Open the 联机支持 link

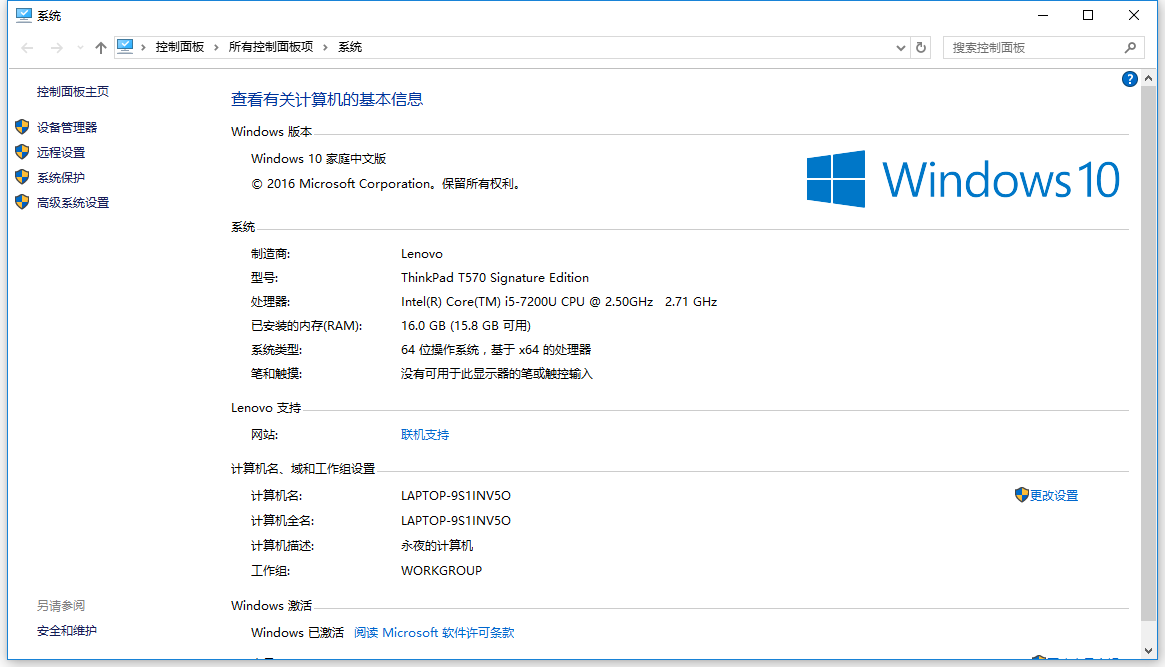(426, 434)
